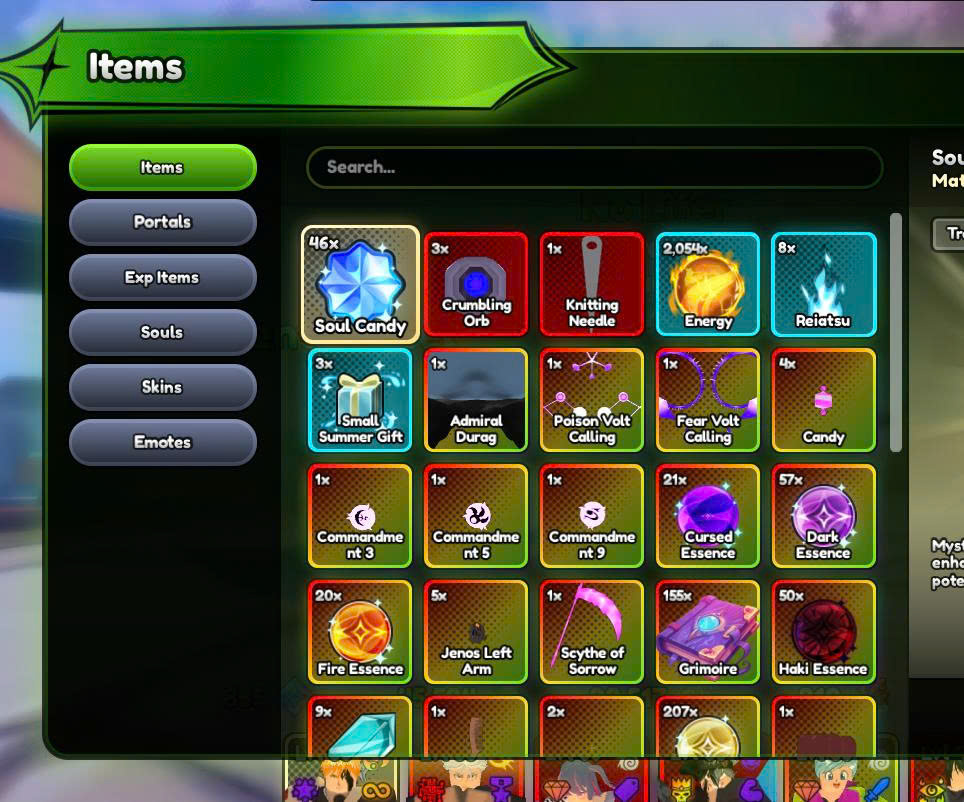This screenshot has width=964, height=802.
Task: Click the item list scrollbar
Action: click(896, 332)
